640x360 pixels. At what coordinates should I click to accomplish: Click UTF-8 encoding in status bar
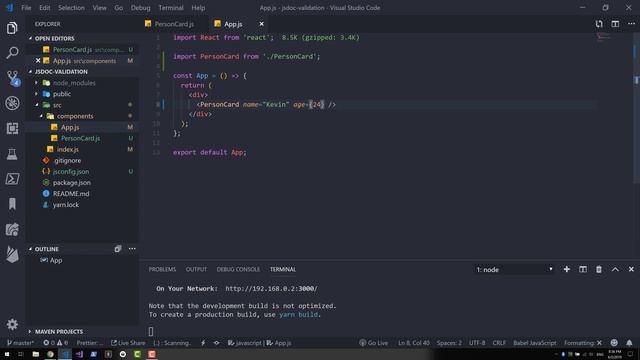[x=477, y=343]
